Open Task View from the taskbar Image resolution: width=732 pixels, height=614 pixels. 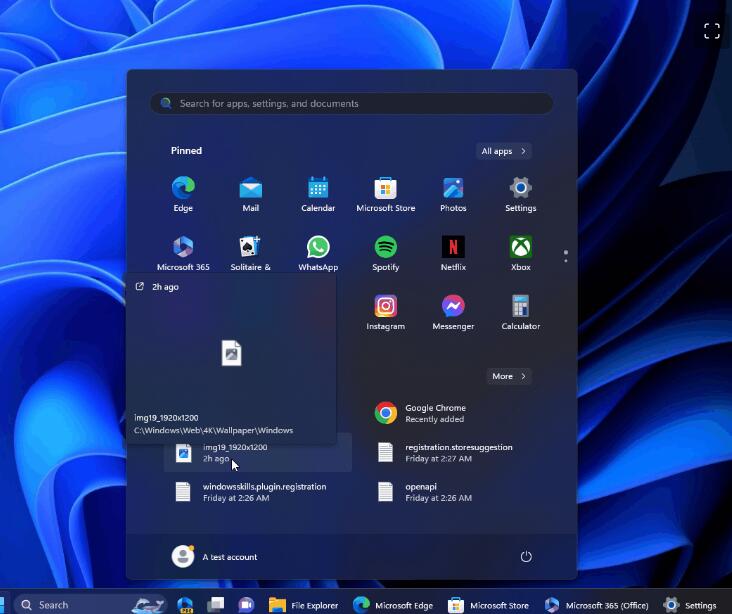pos(216,605)
